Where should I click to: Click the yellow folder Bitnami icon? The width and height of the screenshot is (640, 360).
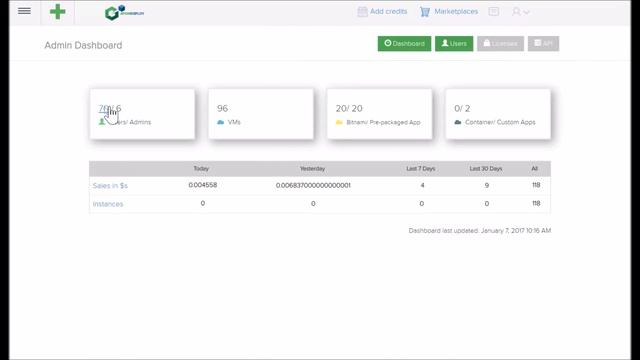[339, 122]
